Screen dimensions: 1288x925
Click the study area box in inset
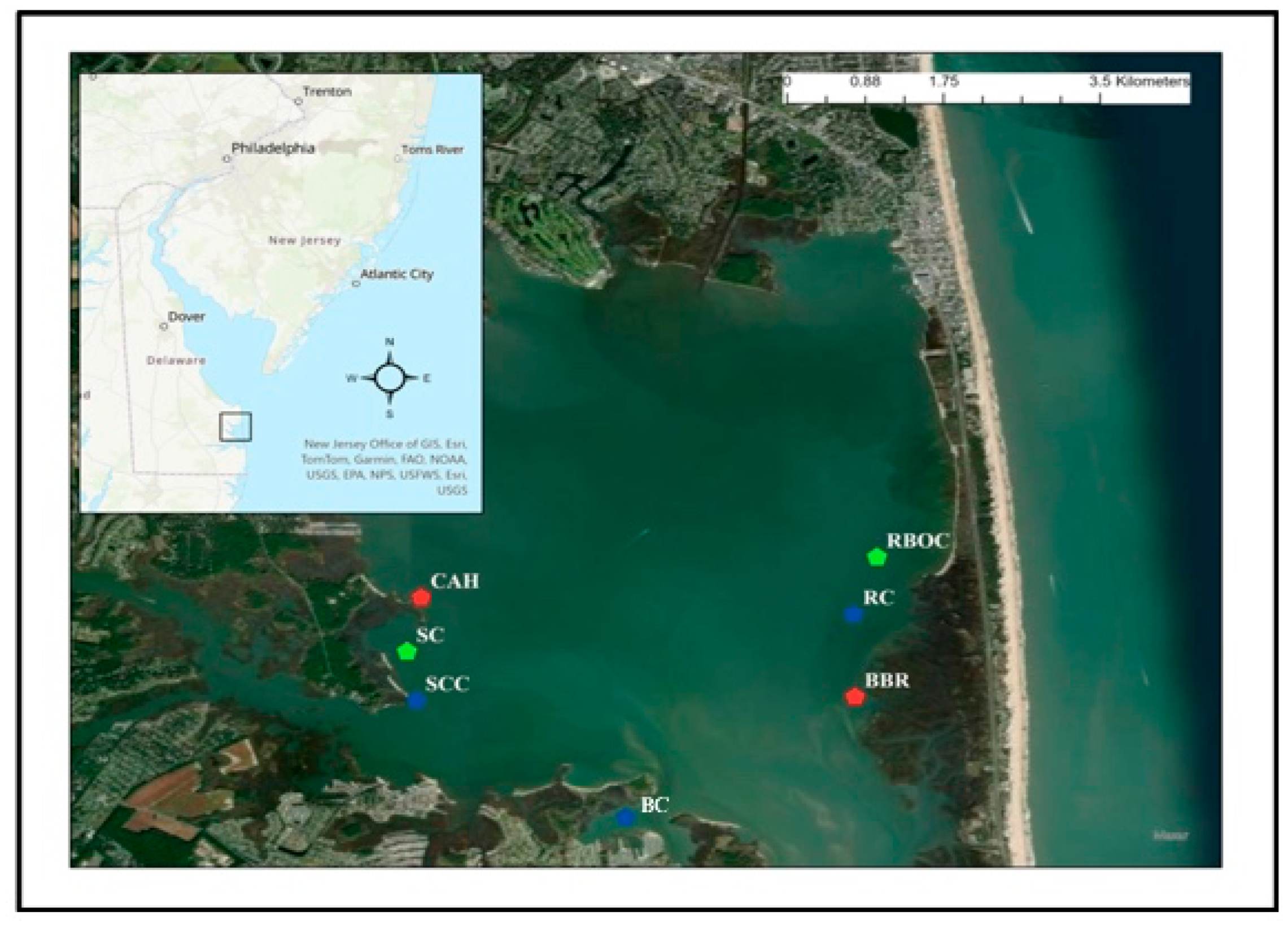pyautogui.click(x=235, y=427)
